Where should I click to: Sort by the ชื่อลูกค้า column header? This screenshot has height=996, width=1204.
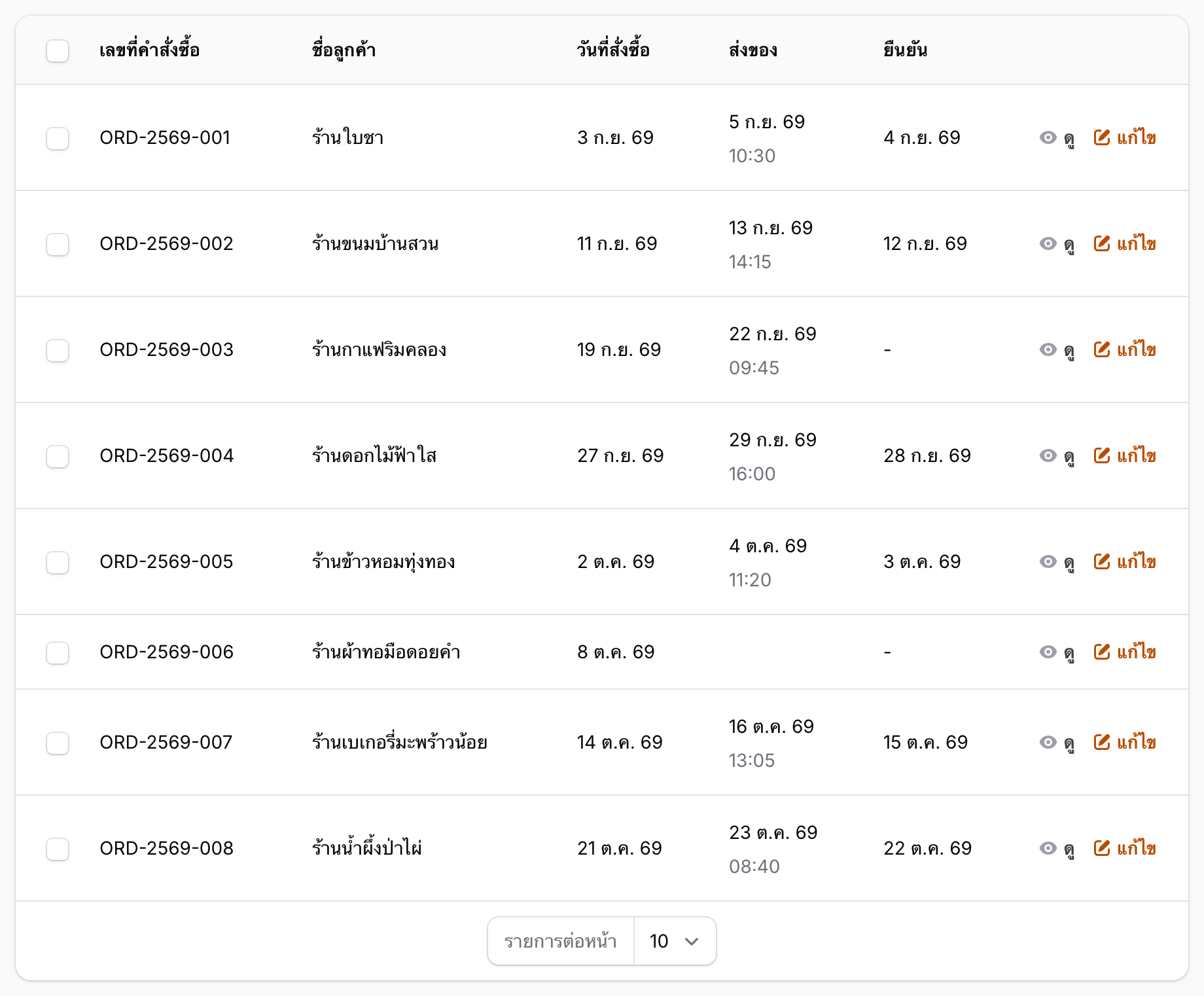click(x=344, y=50)
